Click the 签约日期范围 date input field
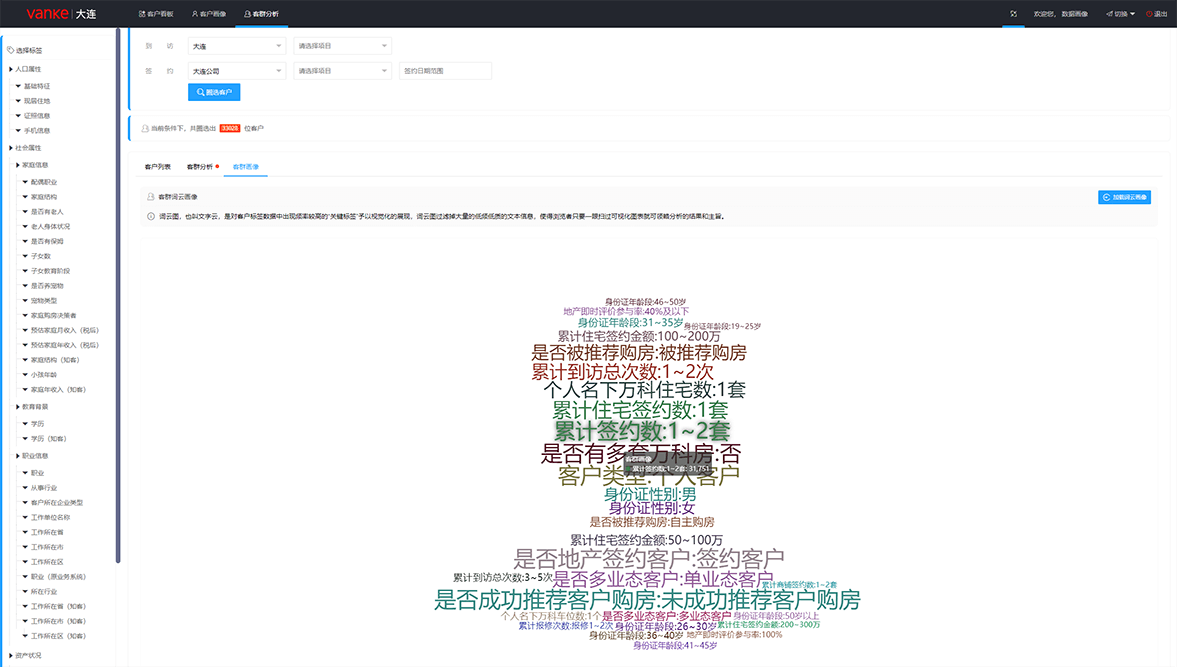 [445, 71]
